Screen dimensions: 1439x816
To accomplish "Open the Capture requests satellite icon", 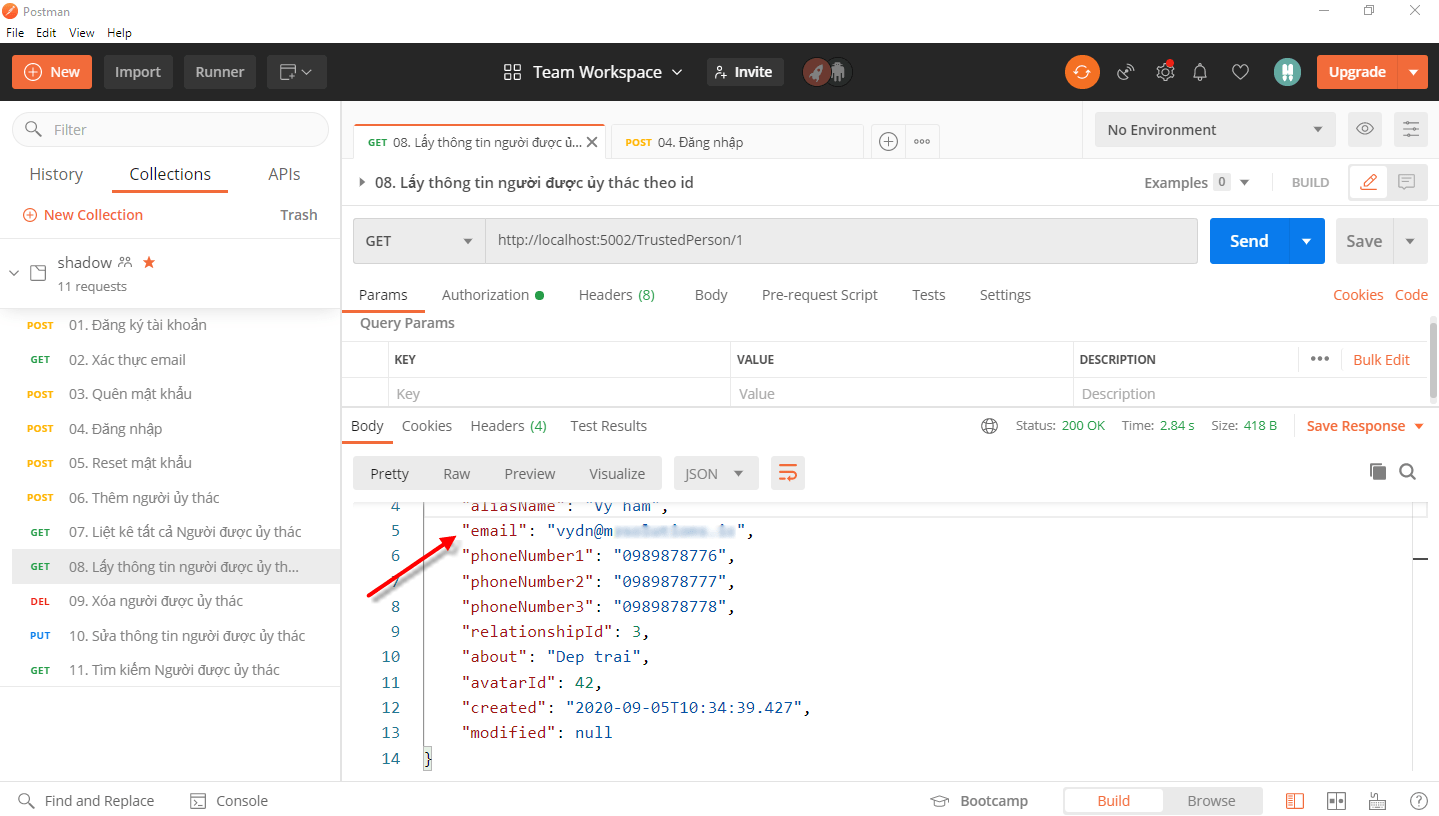I will (1125, 71).
